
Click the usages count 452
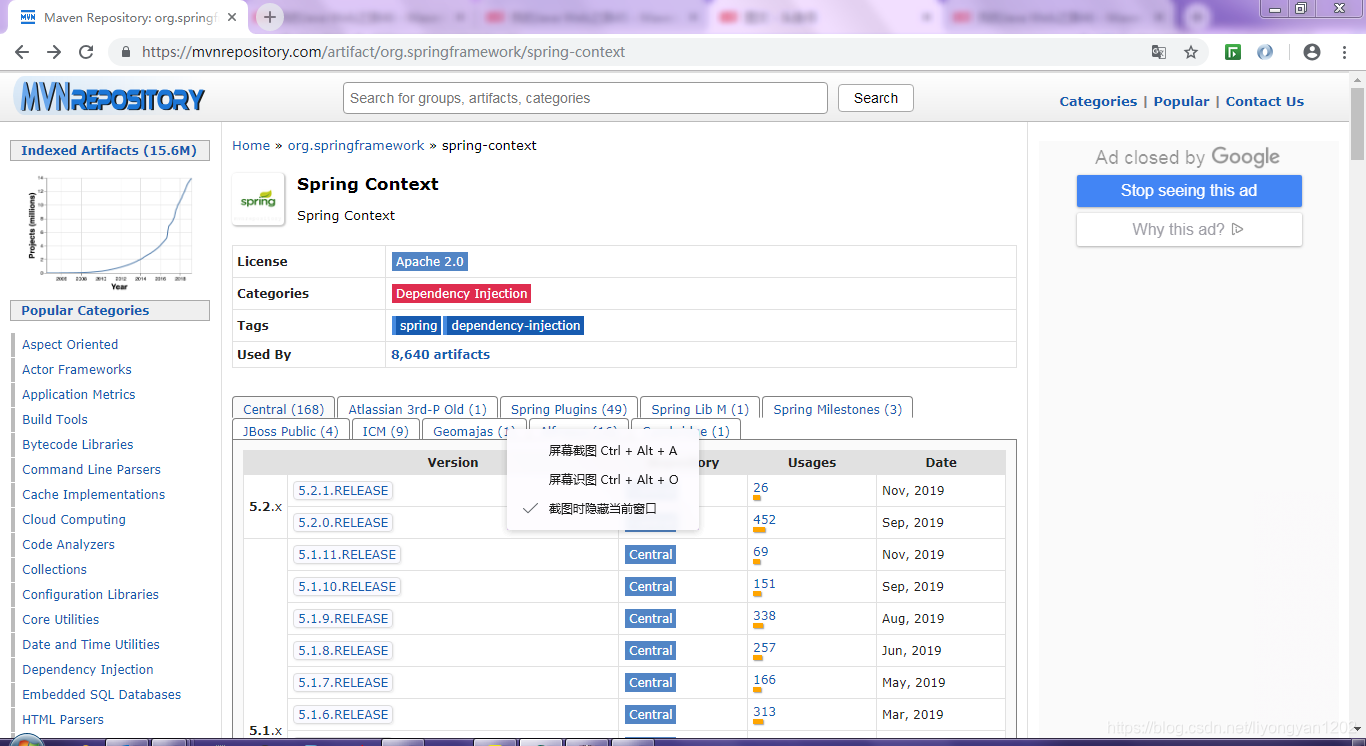point(764,520)
